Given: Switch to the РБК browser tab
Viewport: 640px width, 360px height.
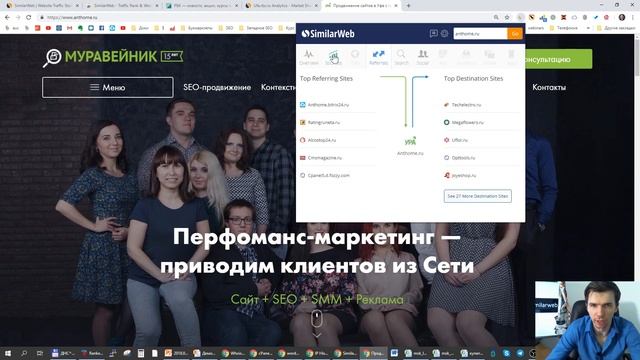Looking at the screenshot, I should point(202,6).
